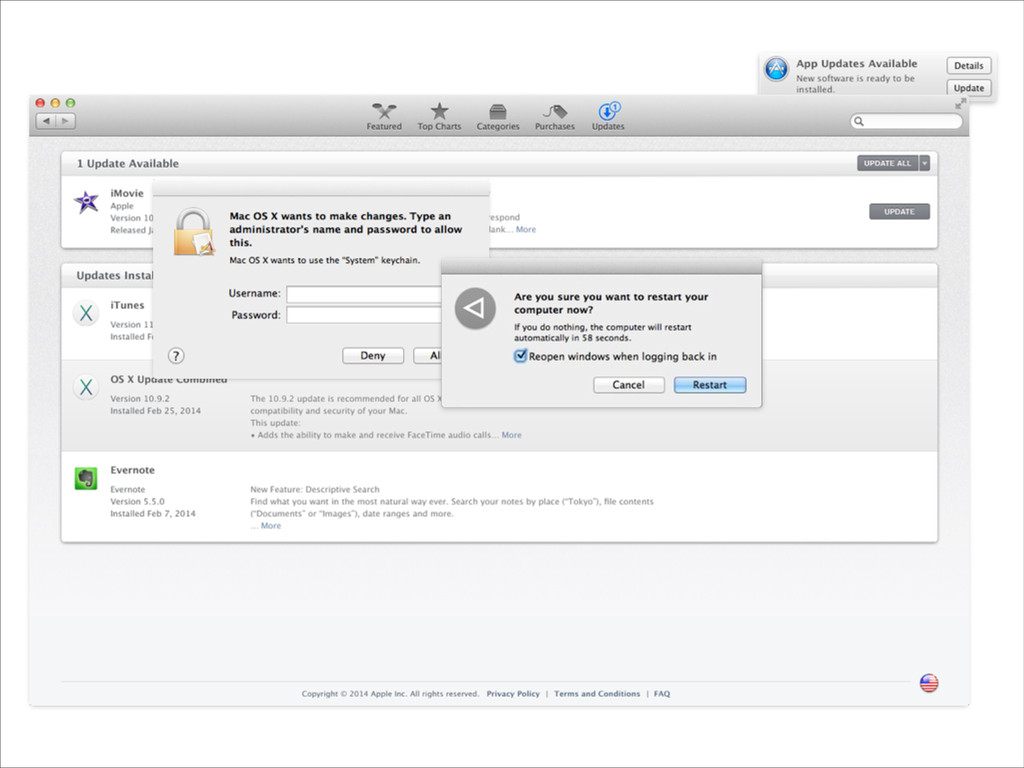
Task: Click the Password field in authentication dialog
Action: [x=364, y=315]
